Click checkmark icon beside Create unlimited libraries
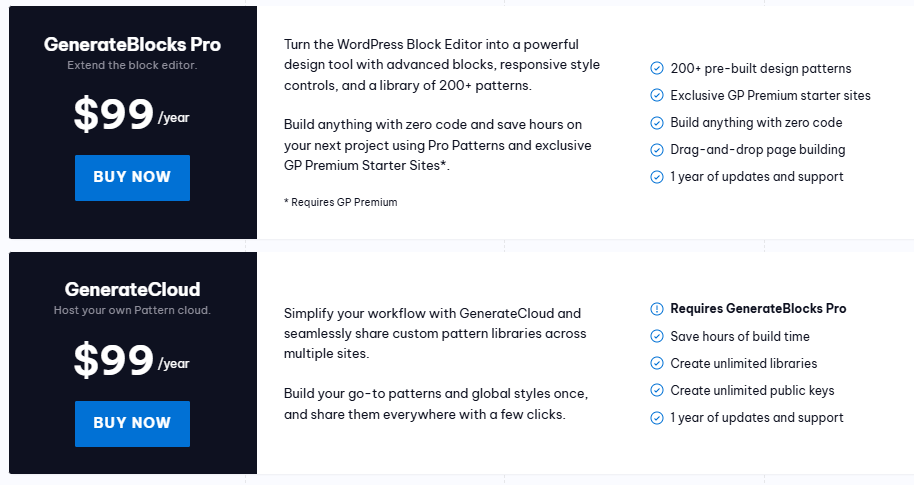914x485 pixels. [657, 363]
